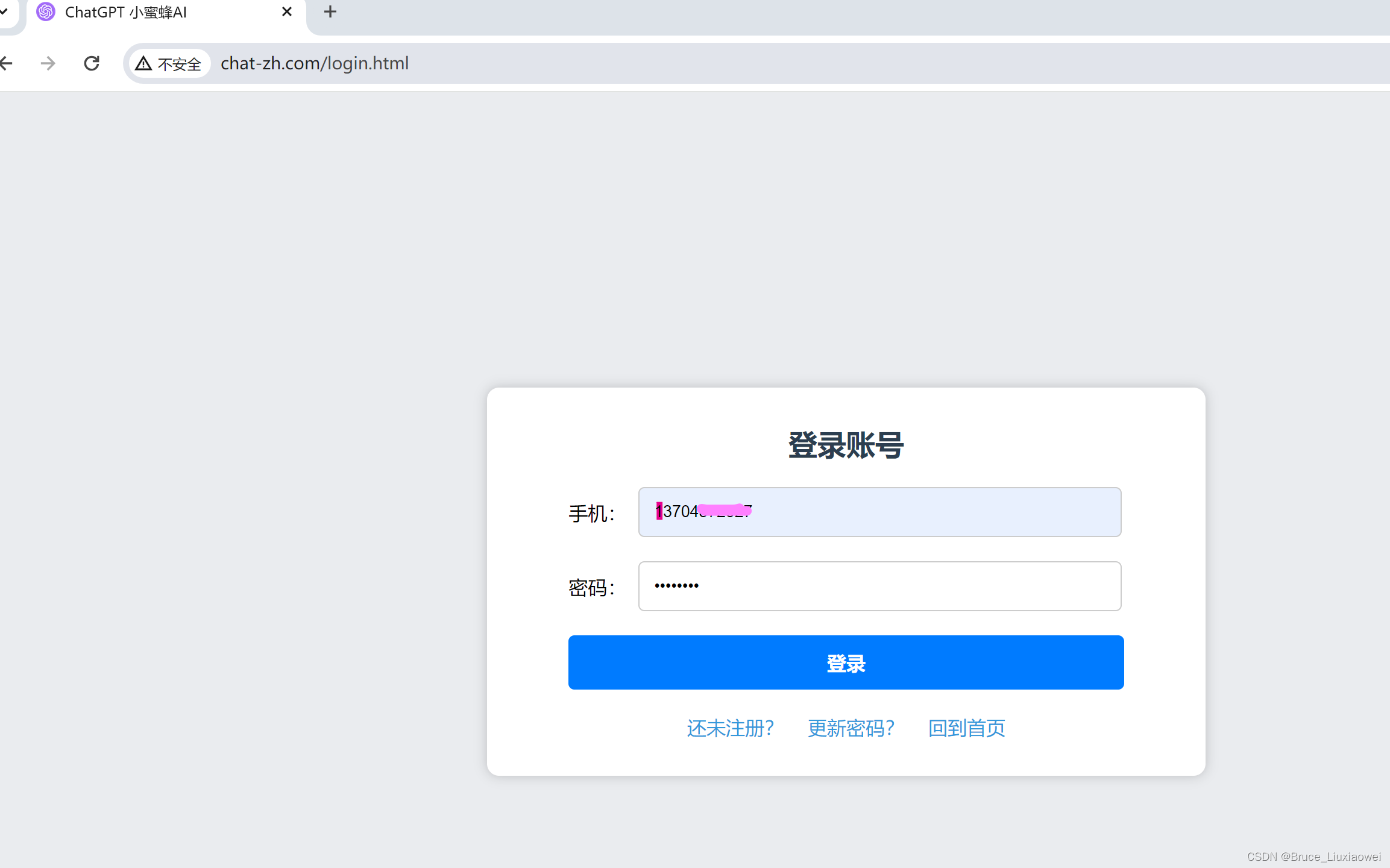Click the 密码: label
Viewport: 1390px width, 868px height.
point(592,588)
